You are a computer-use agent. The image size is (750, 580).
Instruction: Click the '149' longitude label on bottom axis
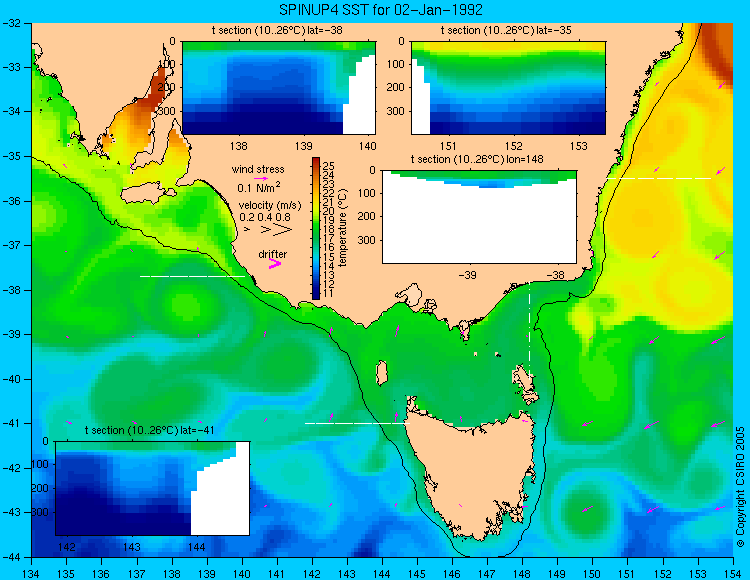[x=557, y=574]
